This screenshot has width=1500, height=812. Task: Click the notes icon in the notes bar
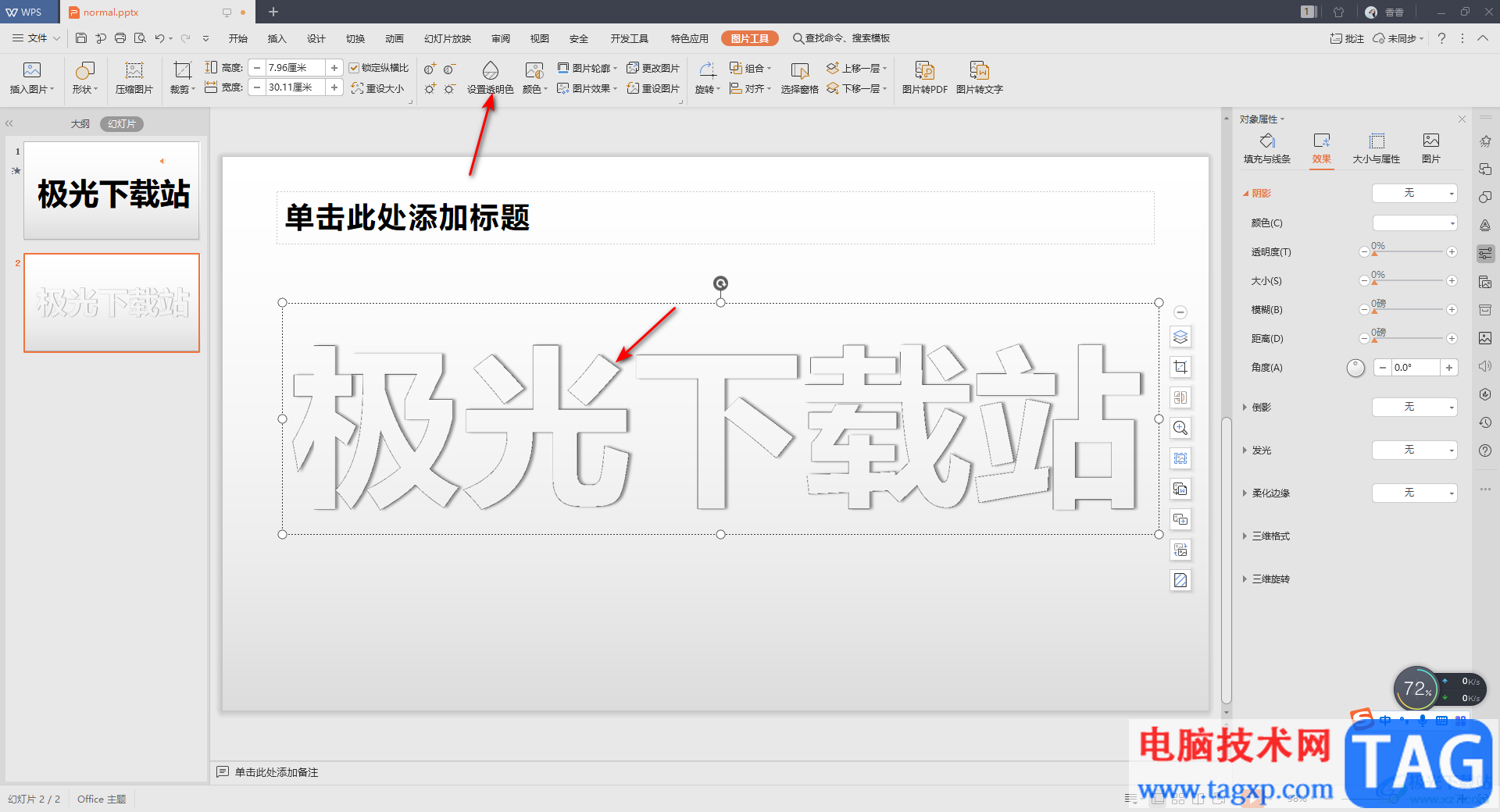click(x=223, y=771)
